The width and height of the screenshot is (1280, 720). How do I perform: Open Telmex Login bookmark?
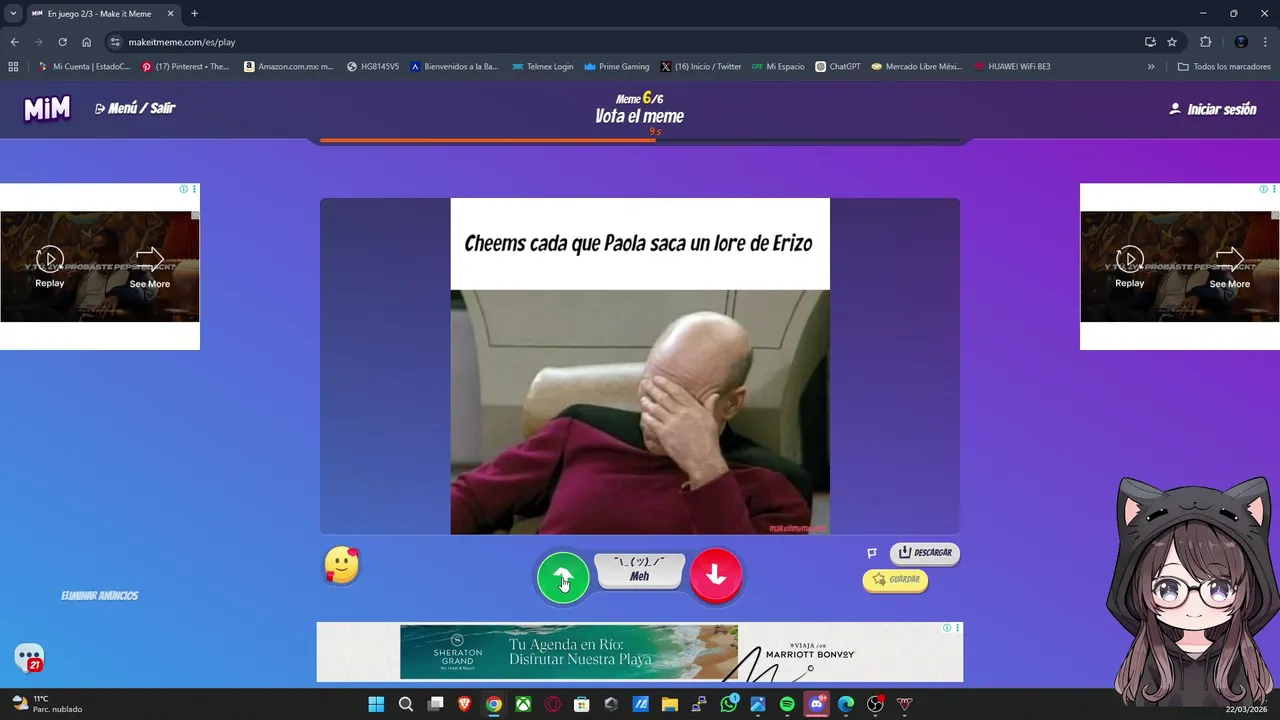542,67
